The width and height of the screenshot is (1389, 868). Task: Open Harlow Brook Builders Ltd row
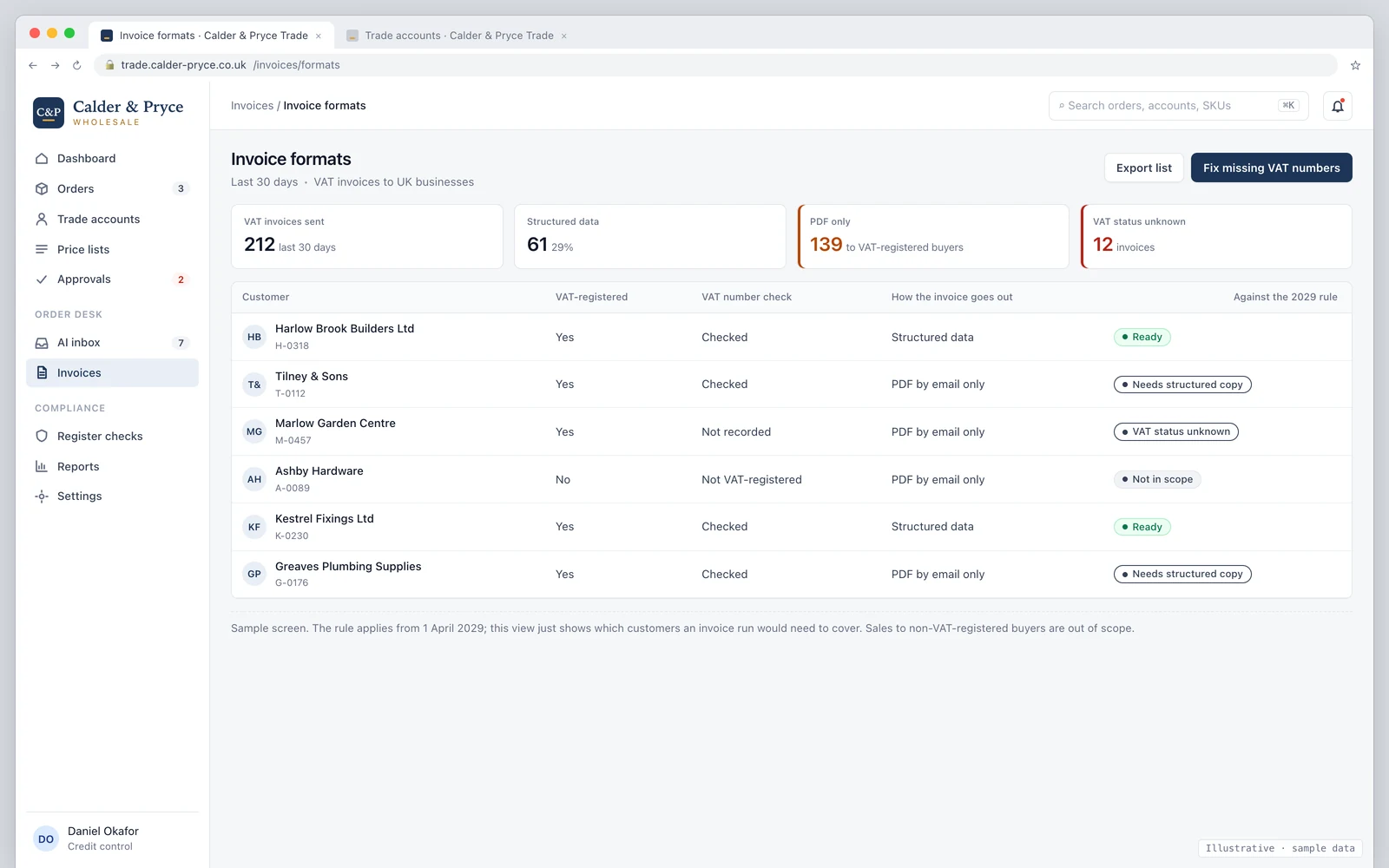(x=792, y=337)
